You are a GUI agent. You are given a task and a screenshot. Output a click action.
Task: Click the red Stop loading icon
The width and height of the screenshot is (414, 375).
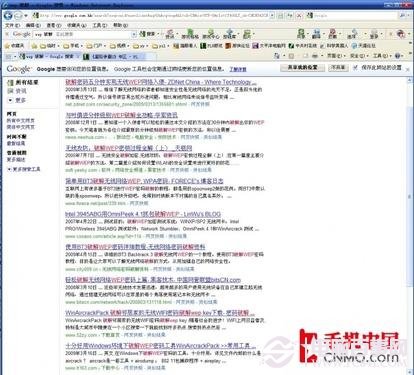299,15
